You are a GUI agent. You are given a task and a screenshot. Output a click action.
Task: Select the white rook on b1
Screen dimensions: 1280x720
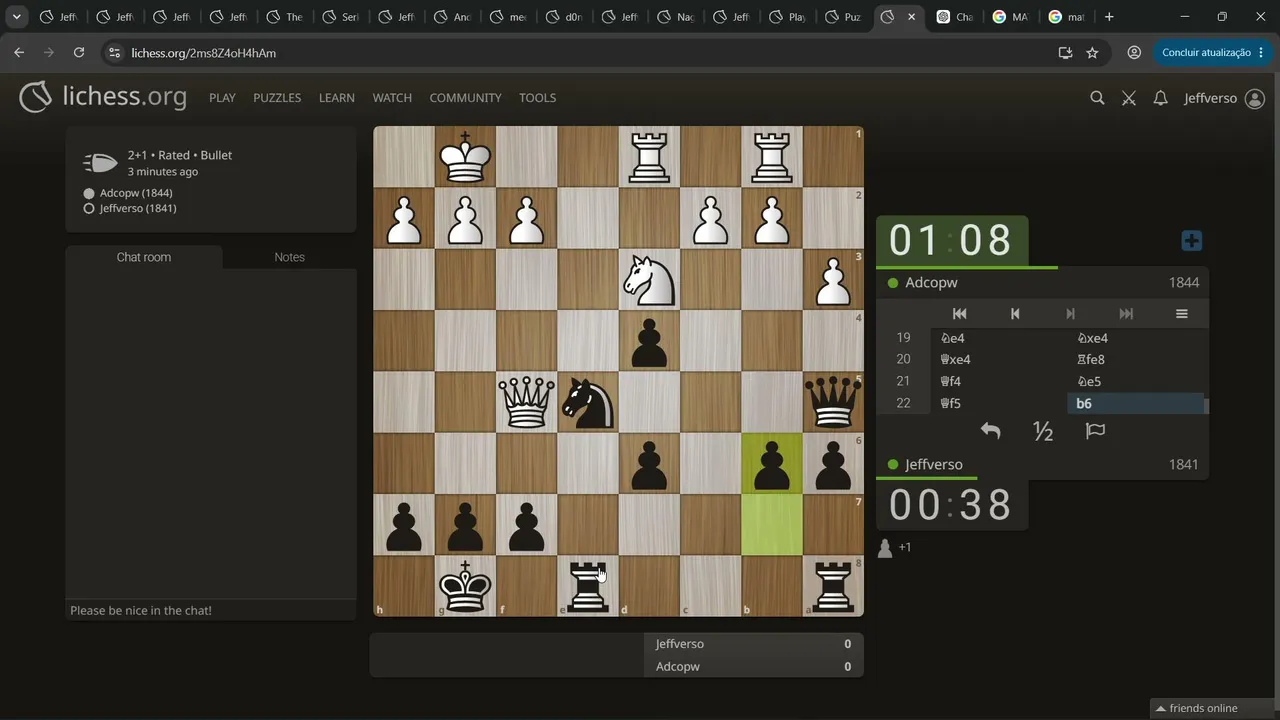[772, 157]
